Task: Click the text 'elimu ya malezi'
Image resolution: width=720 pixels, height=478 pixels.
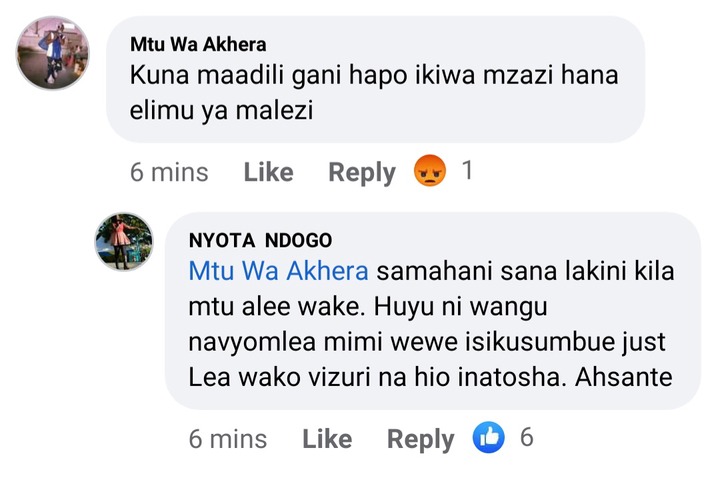Action: [x=222, y=111]
